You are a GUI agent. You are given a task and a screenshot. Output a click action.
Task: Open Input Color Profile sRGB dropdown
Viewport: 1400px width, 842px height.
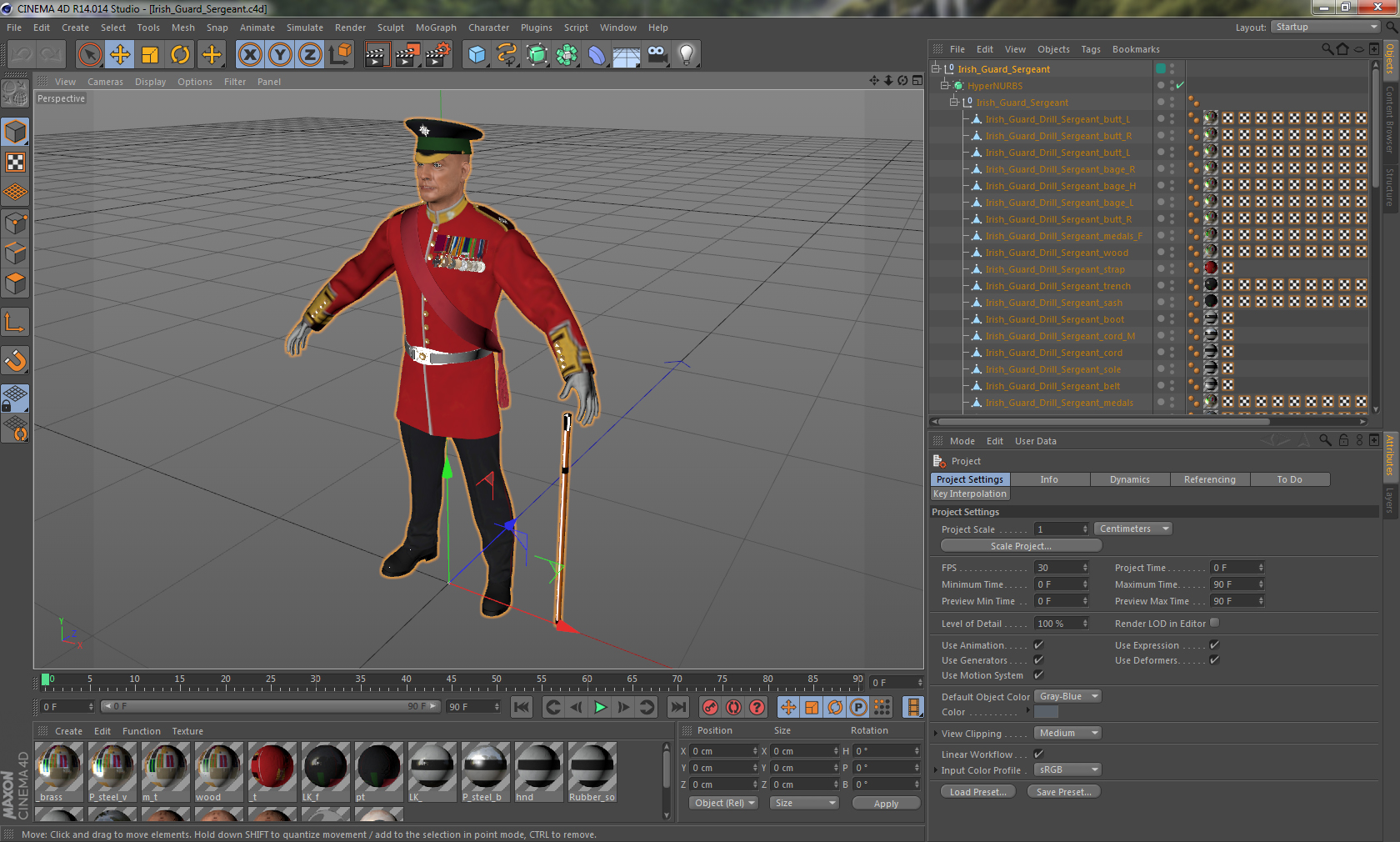1067,769
